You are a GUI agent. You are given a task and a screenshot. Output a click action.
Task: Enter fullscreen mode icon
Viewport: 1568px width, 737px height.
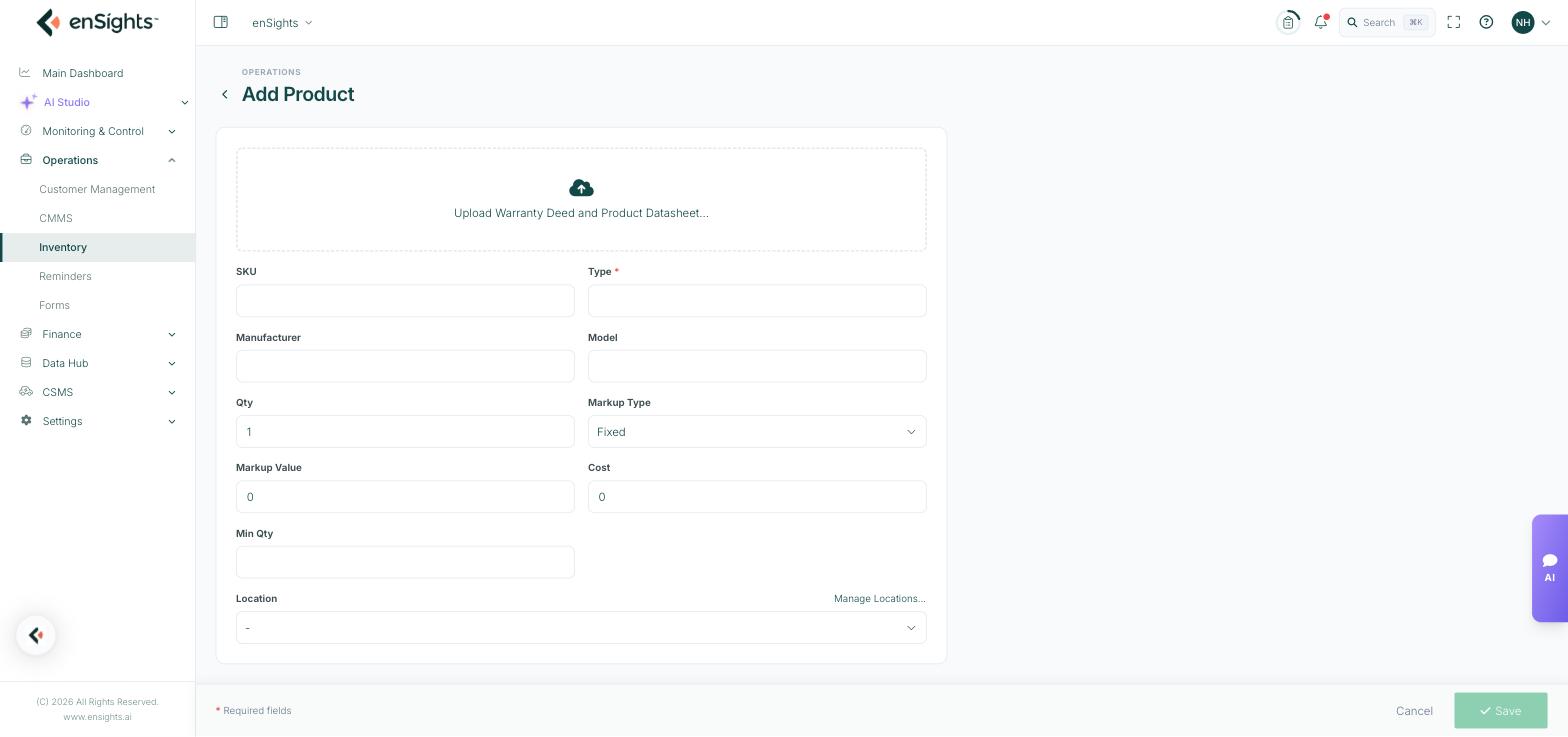click(1454, 22)
